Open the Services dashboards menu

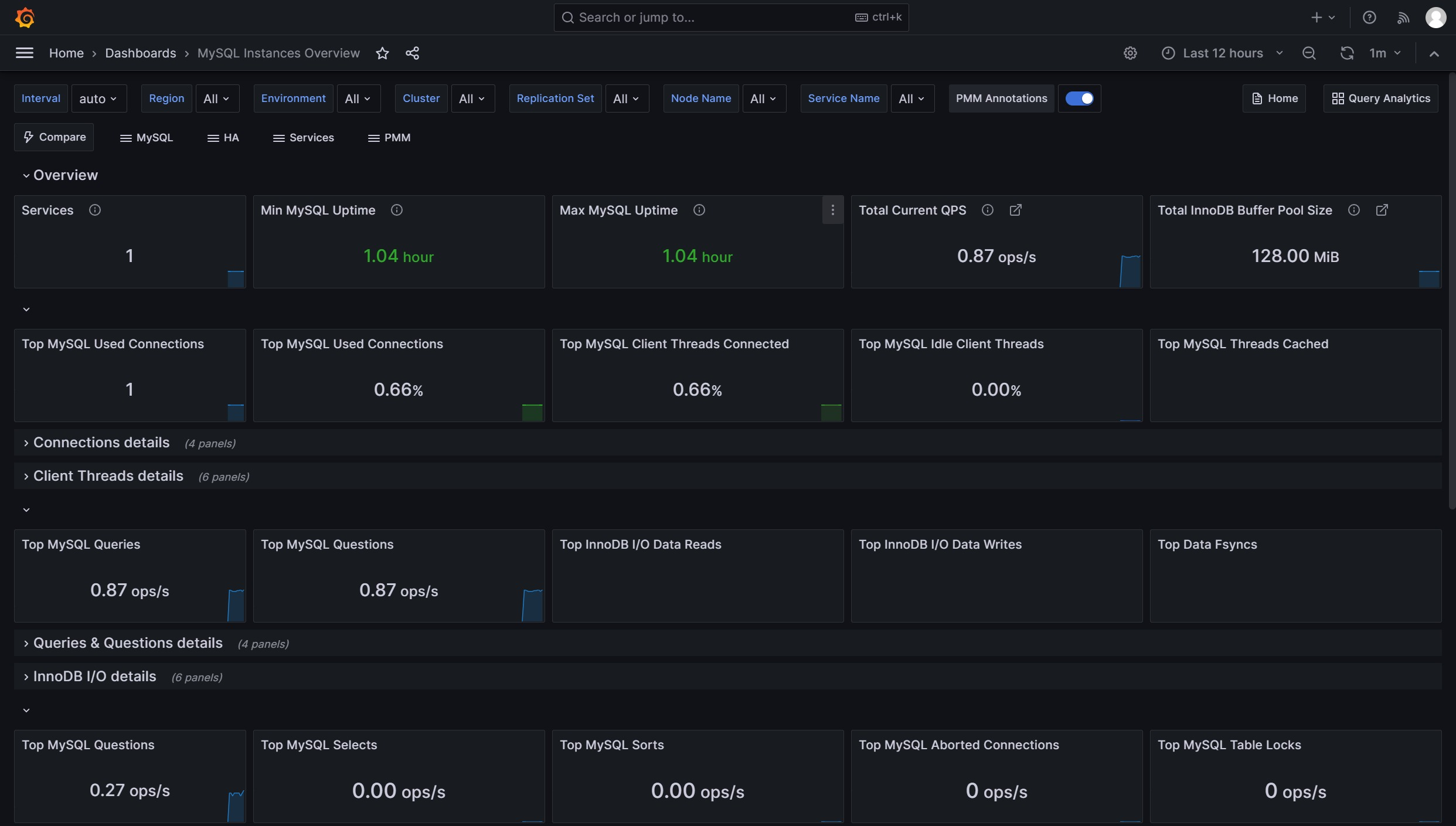(x=304, y=138)
